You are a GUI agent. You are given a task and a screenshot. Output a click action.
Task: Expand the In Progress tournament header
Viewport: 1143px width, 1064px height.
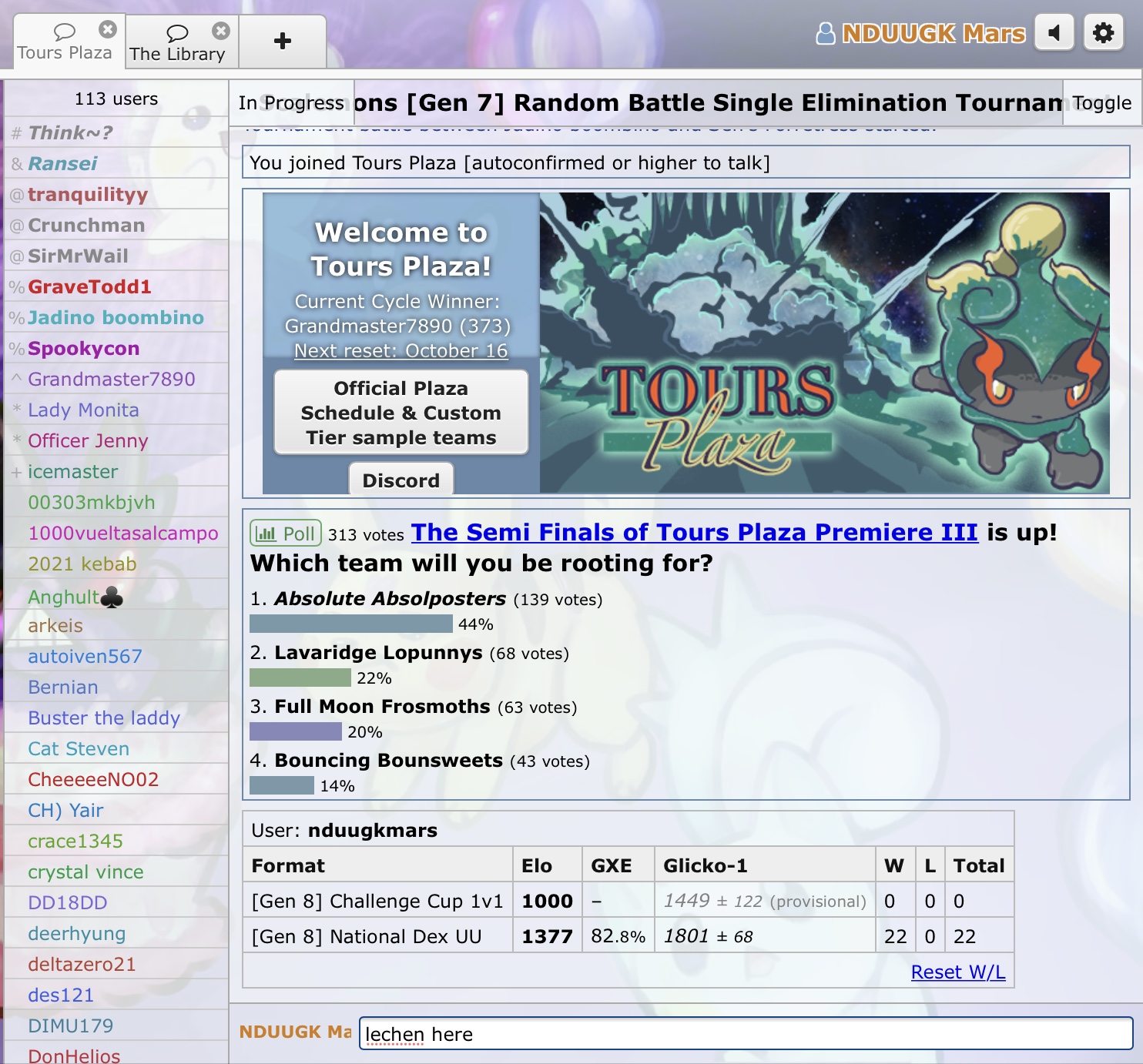[x=291, y=102]
